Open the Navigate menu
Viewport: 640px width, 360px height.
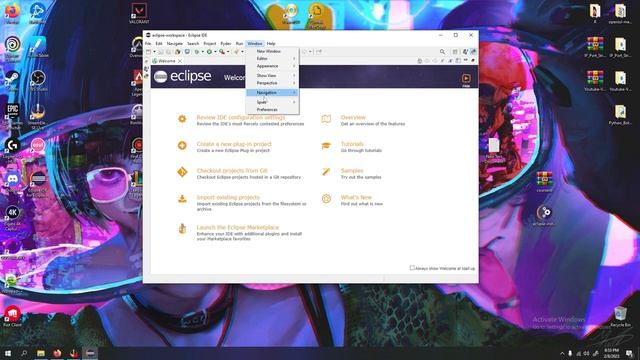pos(175,44)
